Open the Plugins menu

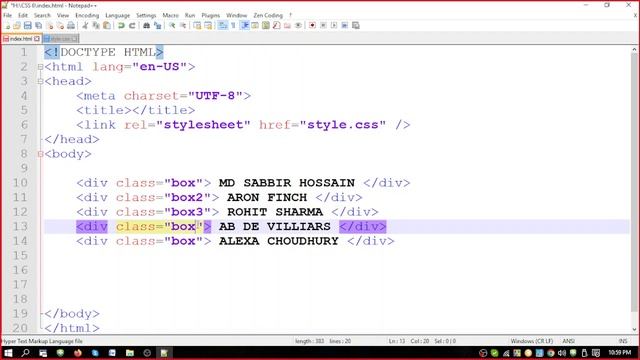tap(211, 15)
